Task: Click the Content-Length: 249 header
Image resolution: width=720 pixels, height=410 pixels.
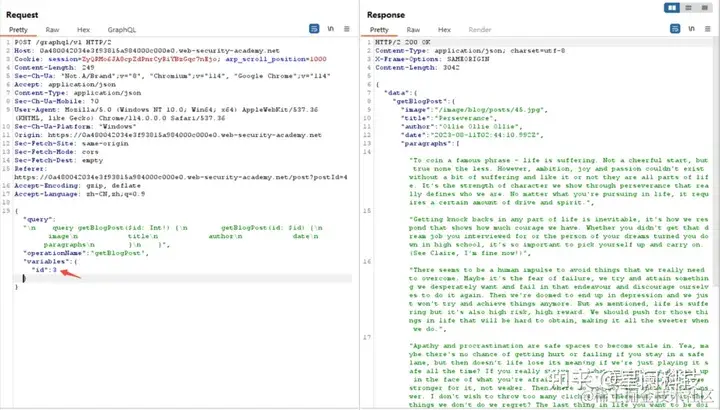Action: click(x=54, y=67)
